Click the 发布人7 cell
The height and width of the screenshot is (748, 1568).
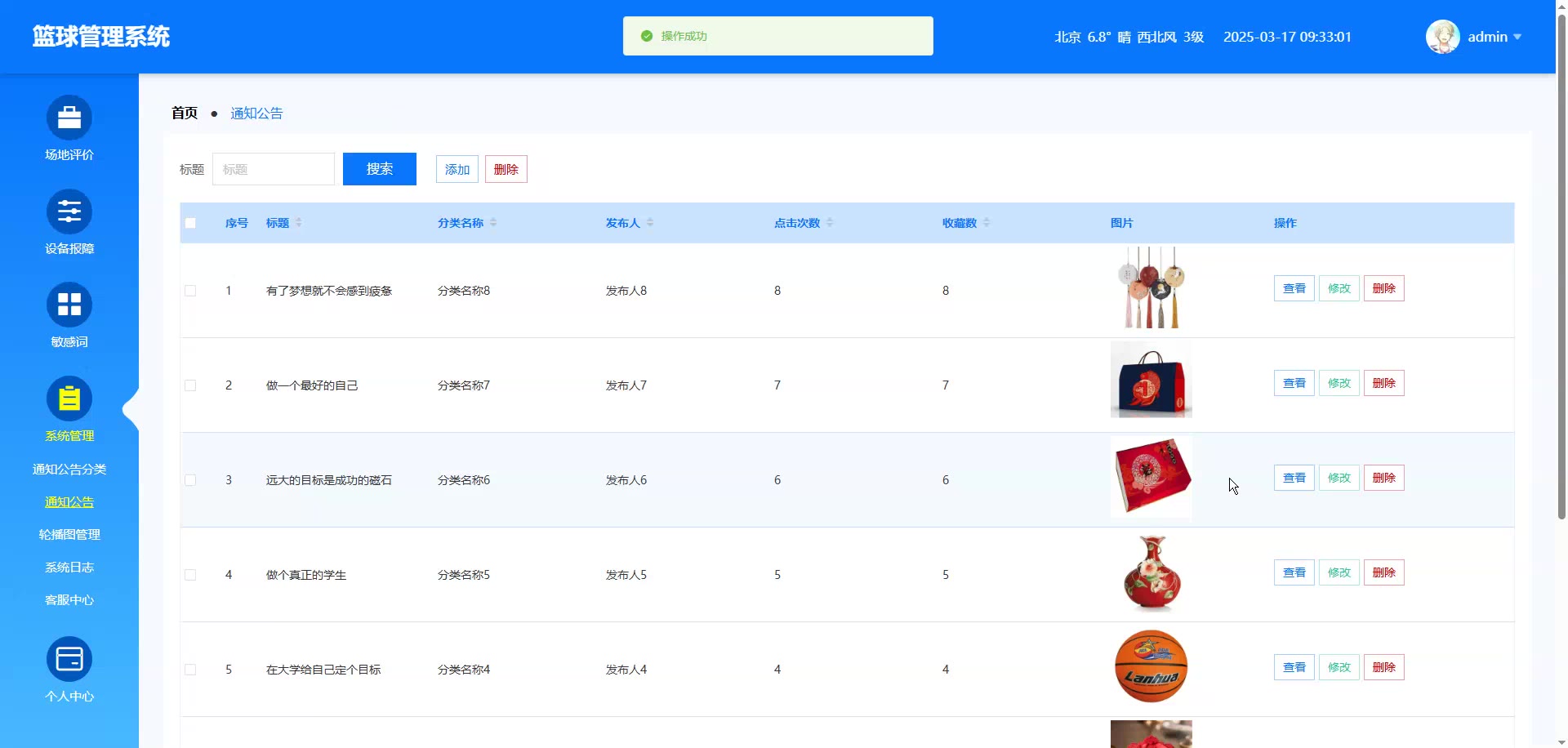pyautogui.click(x=626, y=385)
